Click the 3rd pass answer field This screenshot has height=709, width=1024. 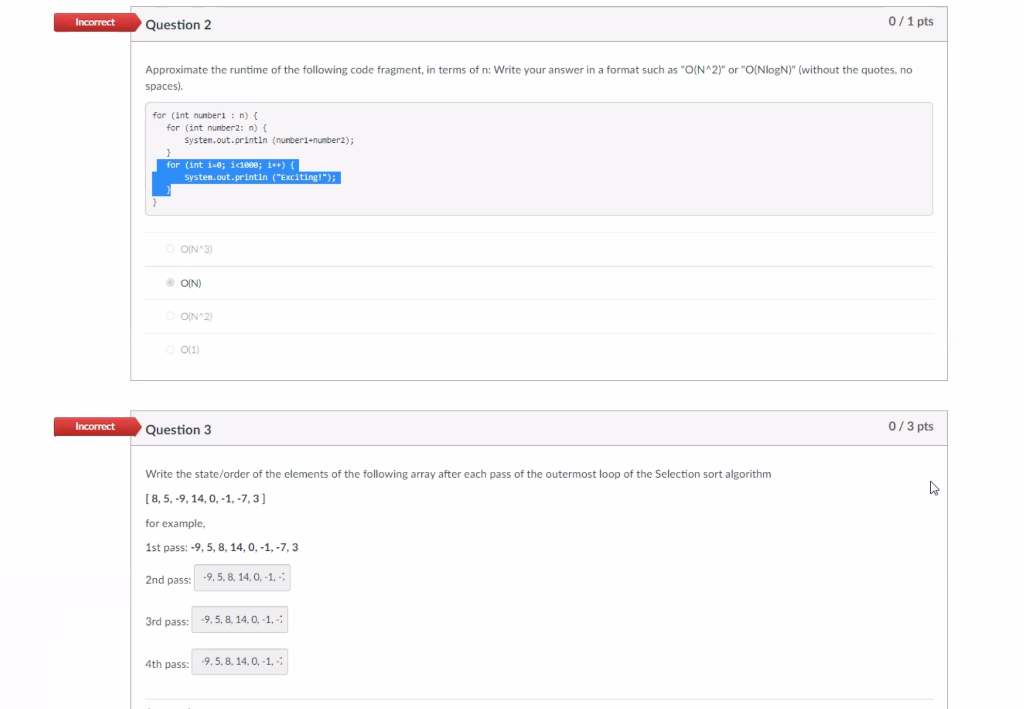240,620
